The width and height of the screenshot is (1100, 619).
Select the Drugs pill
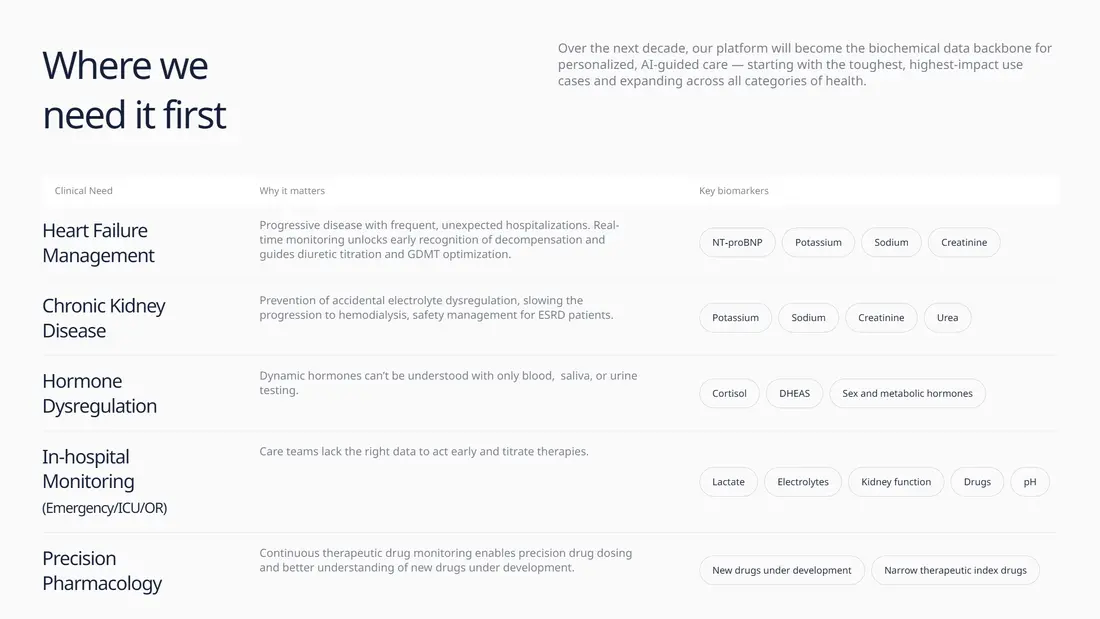(977, 482)
